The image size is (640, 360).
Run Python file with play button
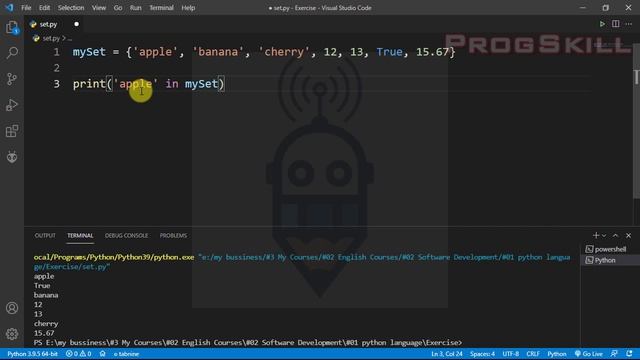point(602,24)
